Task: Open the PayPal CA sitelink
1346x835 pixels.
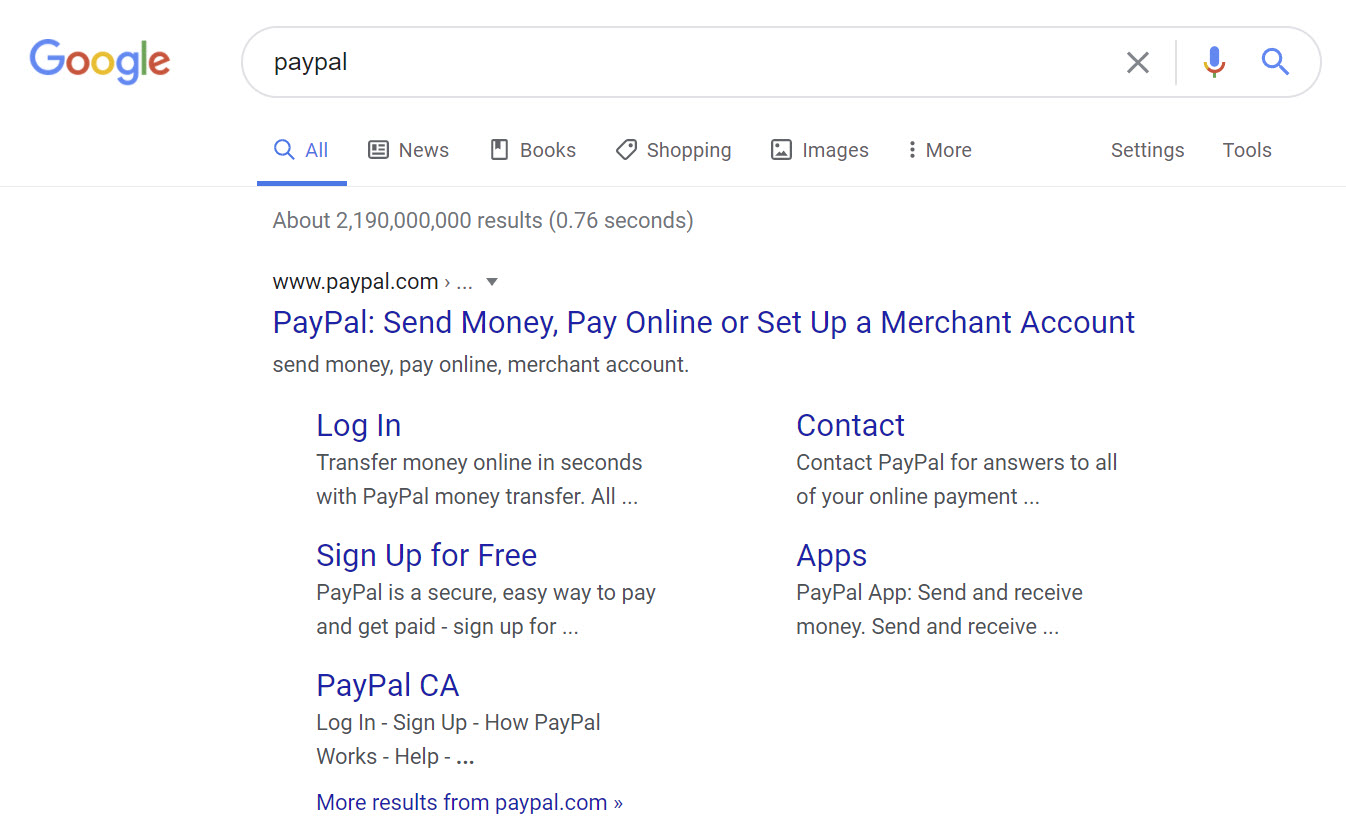Action: (x=387, y=685)
